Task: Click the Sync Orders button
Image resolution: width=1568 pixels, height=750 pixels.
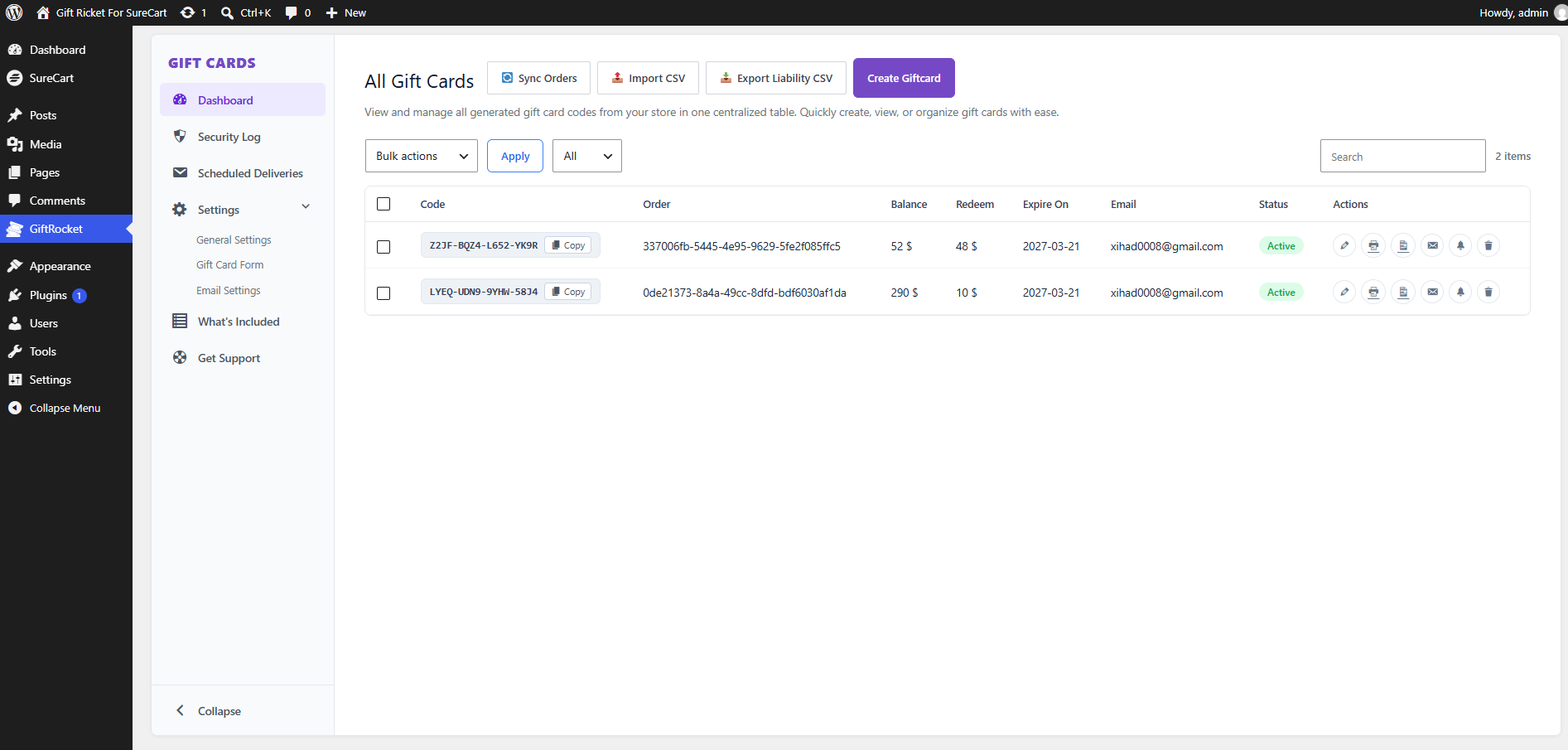Action: [x=538, y=78]
